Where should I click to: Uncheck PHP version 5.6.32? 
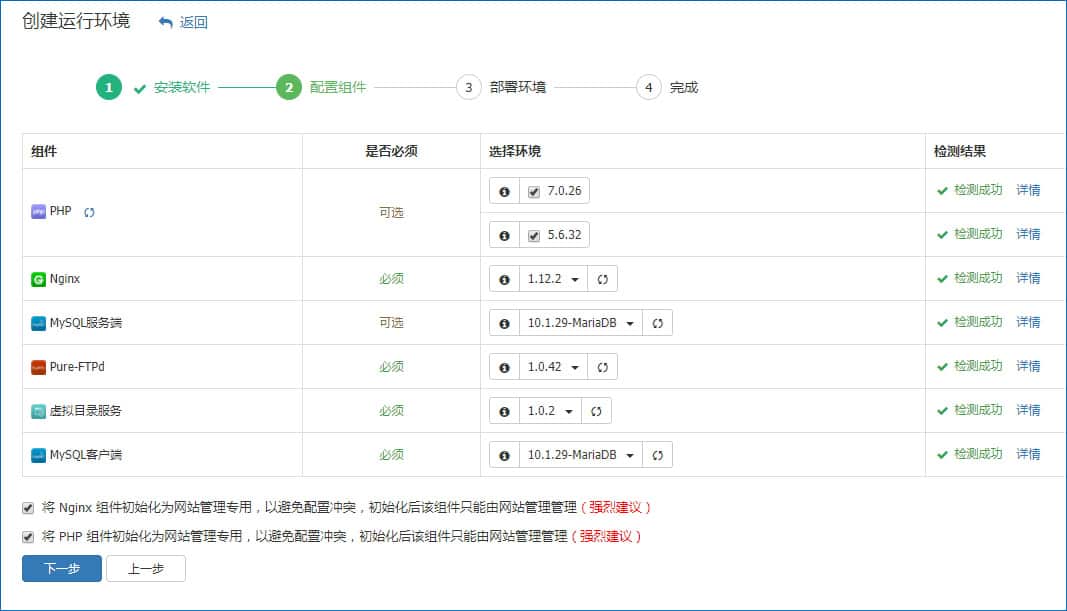coord(534,235)
